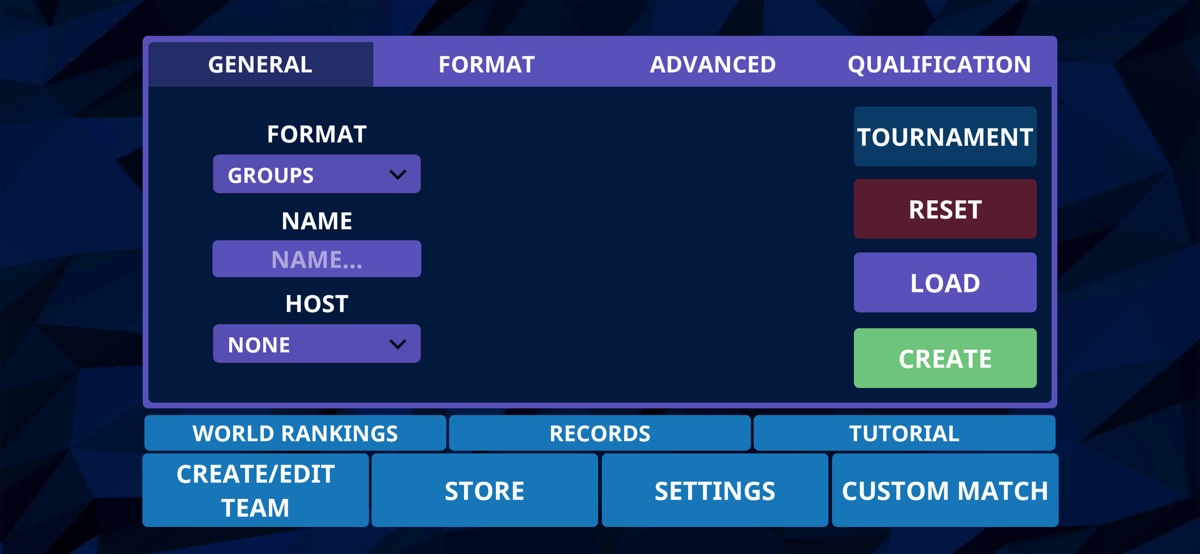Click the chevron arrow in Host selector
Viewport: 1200px width, 554px height.
[x=398, y=344]
